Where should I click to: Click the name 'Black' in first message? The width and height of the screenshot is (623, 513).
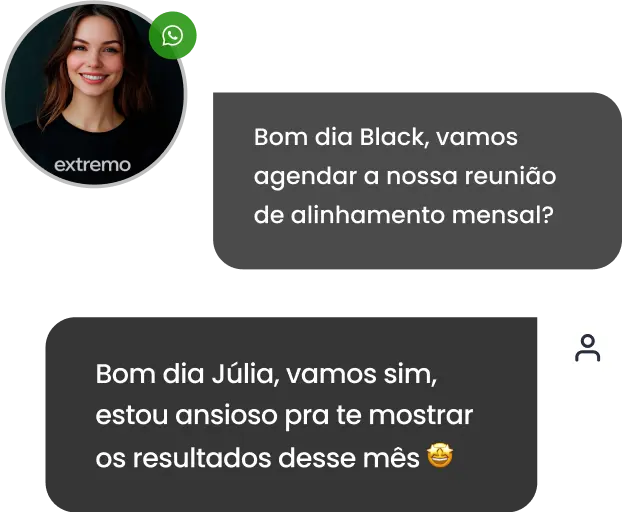point(392,137)
